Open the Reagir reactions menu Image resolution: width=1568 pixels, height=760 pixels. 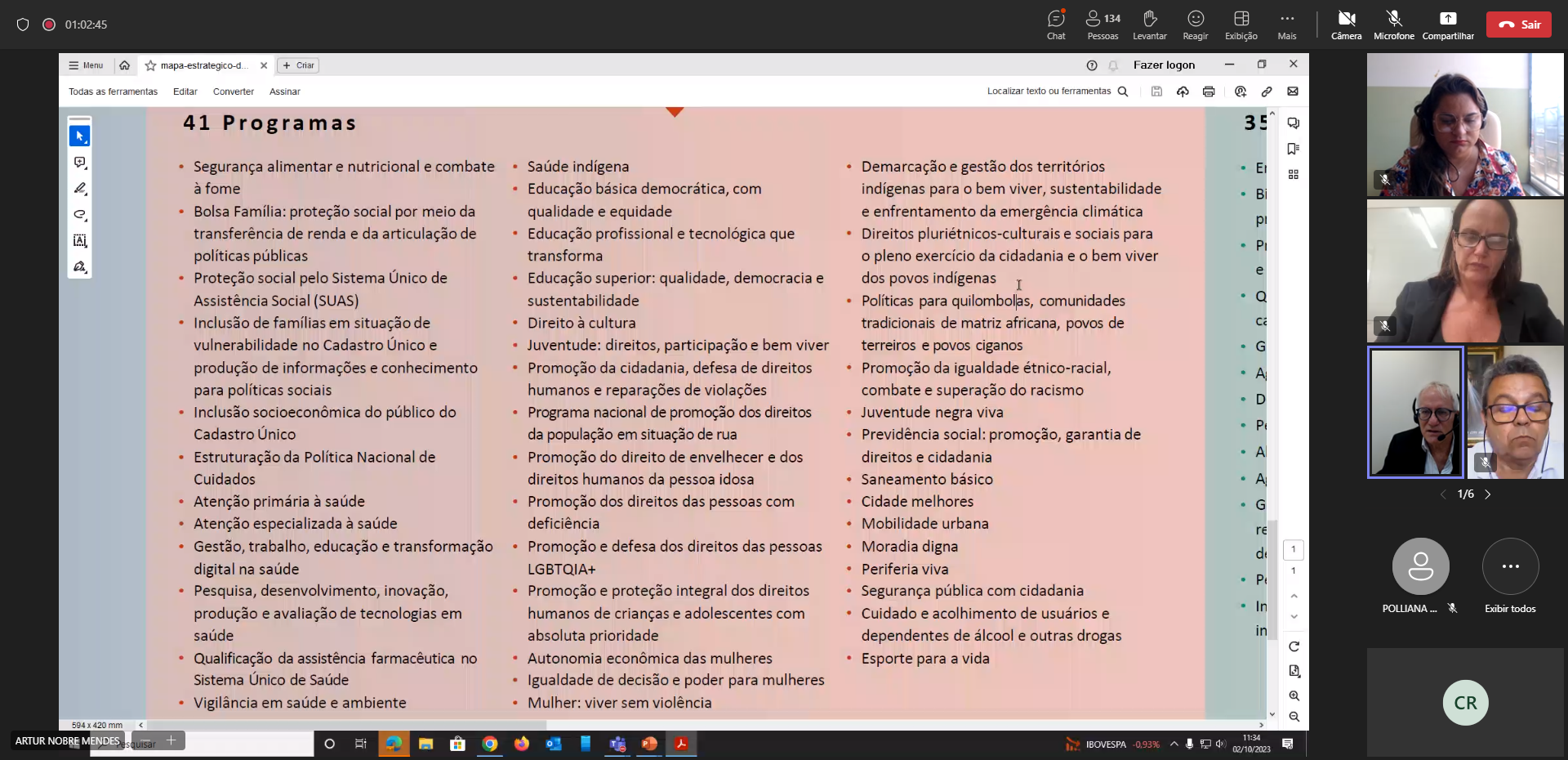coord(1195,25)
